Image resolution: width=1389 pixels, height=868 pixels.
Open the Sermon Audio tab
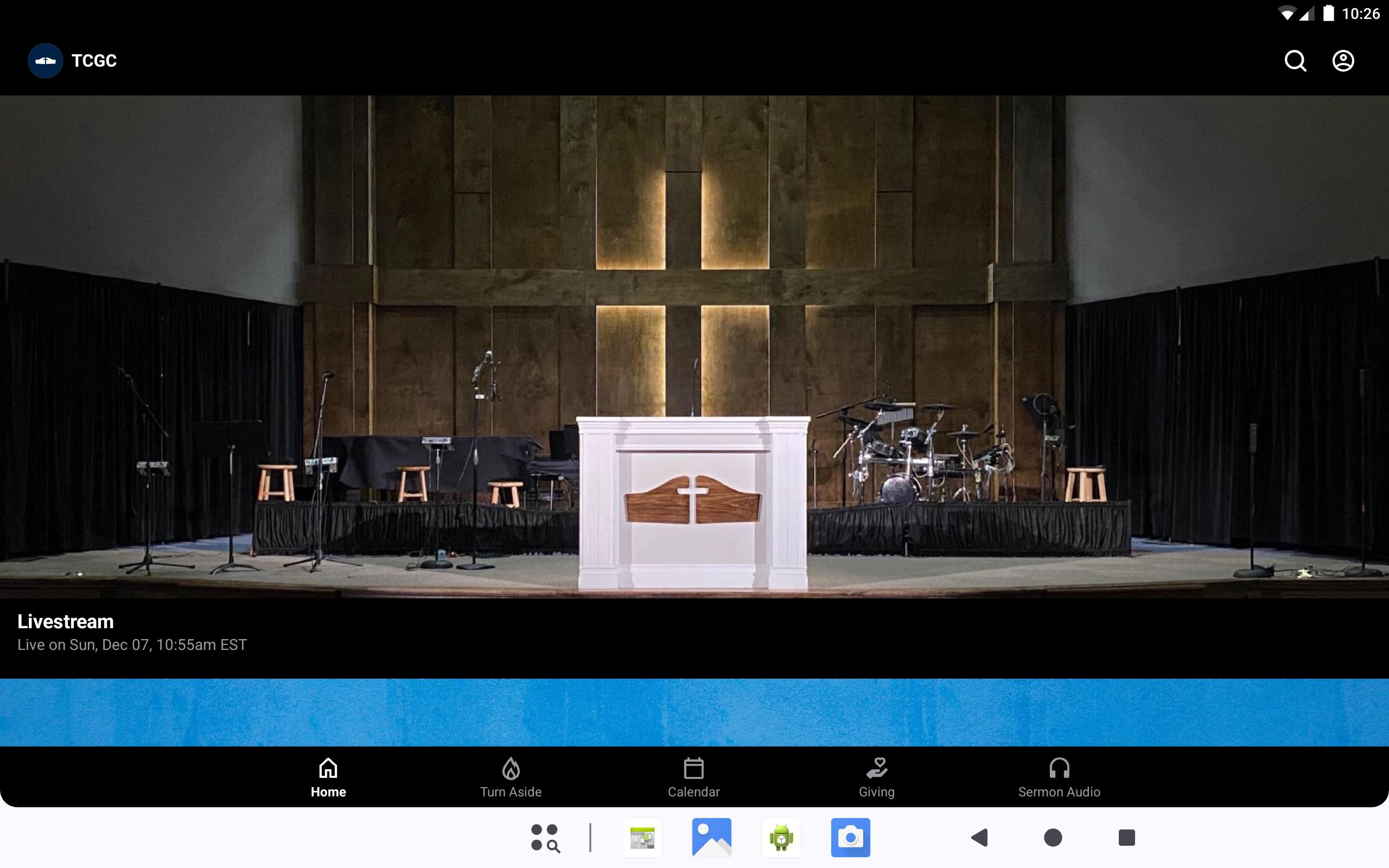[1059, 777]
